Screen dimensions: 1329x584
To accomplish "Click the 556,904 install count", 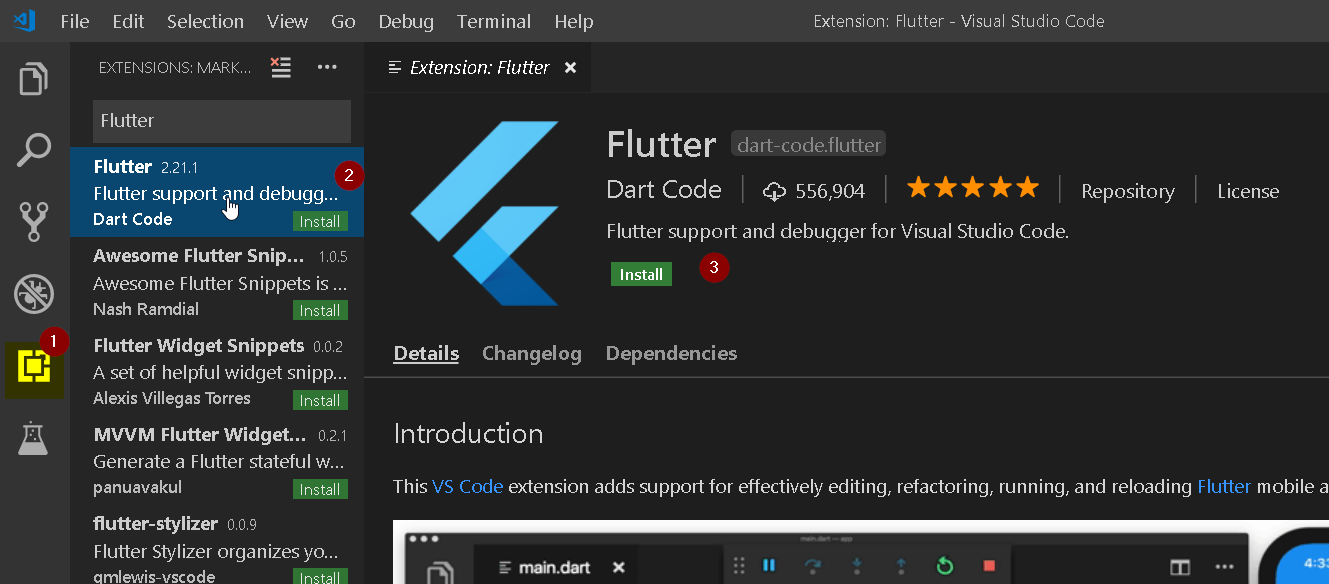I will pyautogui.click(x=830, y=191).
